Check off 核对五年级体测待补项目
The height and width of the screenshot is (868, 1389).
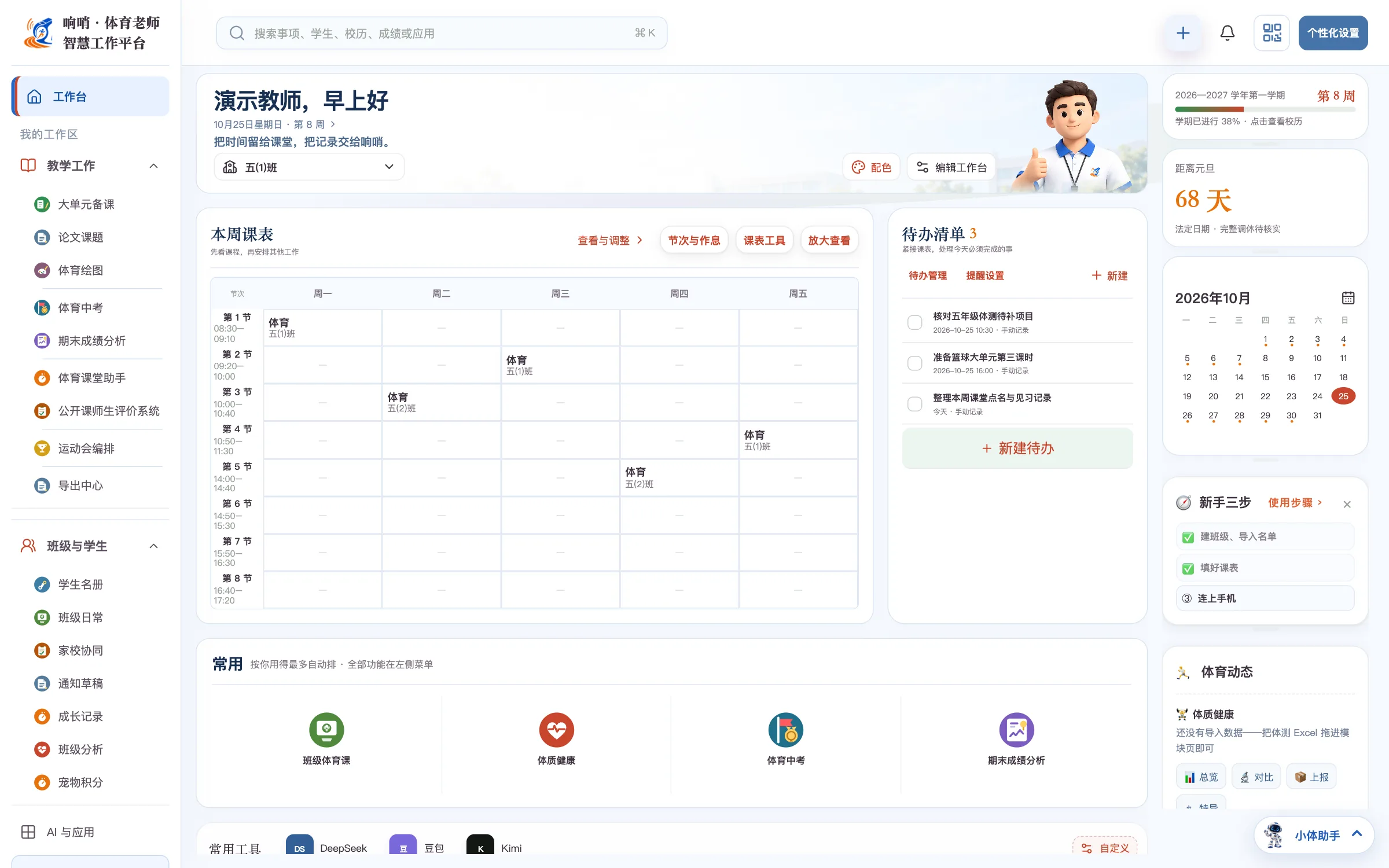click(914, 322)
